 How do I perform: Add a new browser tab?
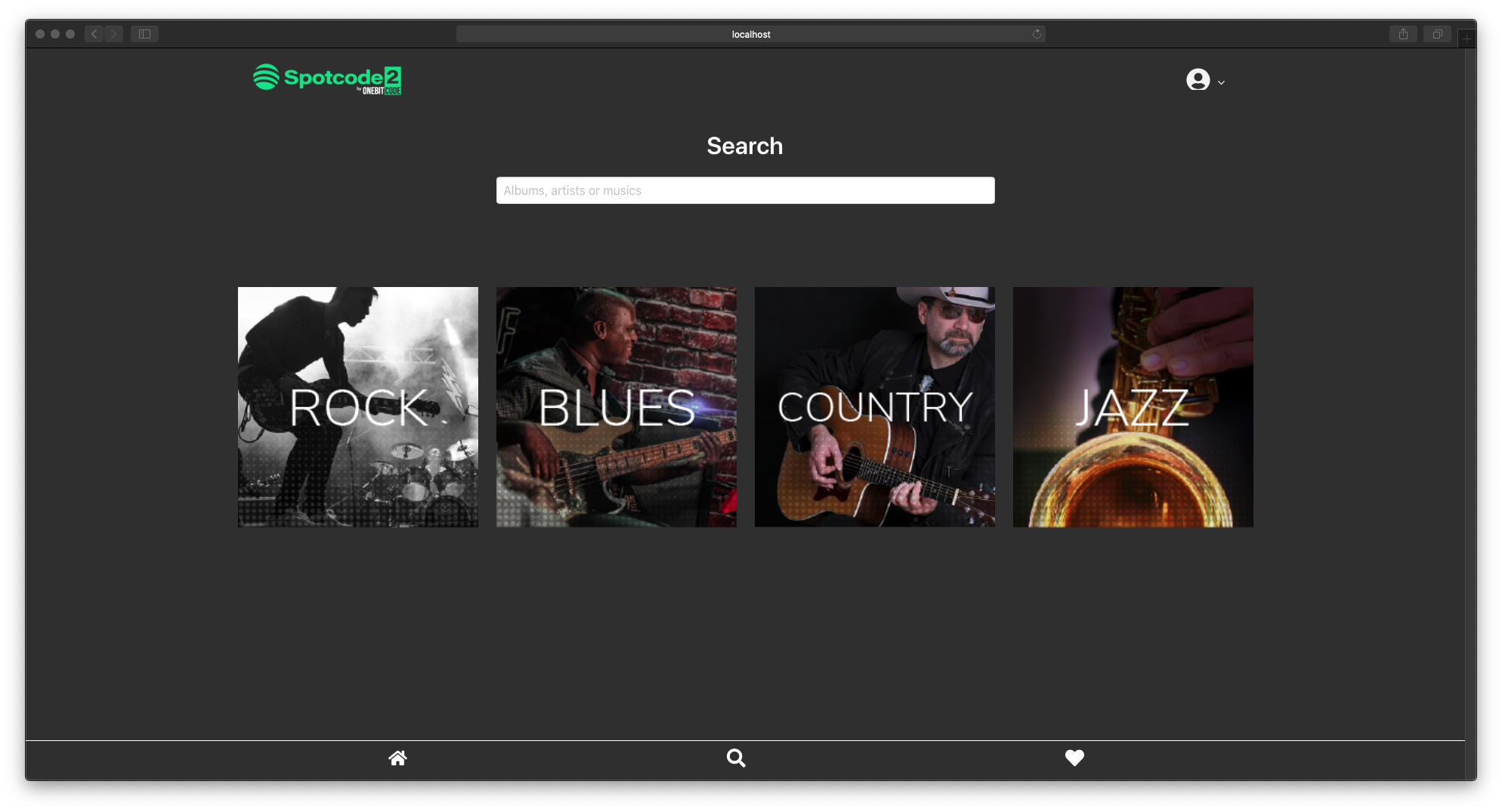point(1466,38)
